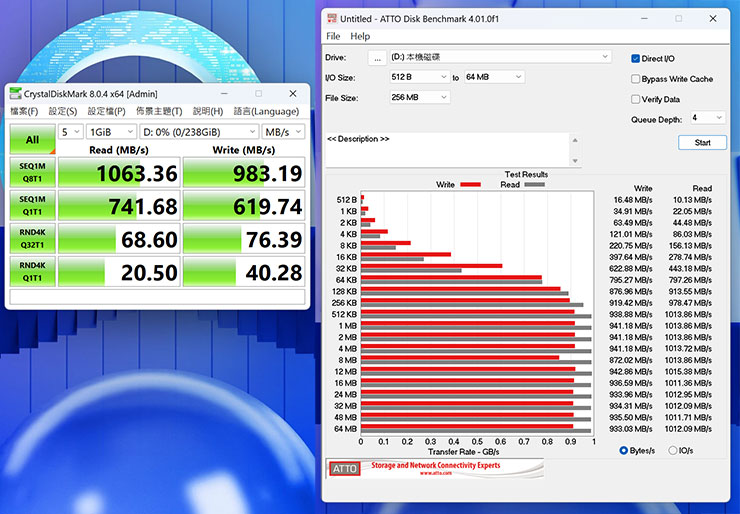This screenshot has height=514, width=740.
Task: Click the All button in CrystalDiskMark
Action: (33, 139)
